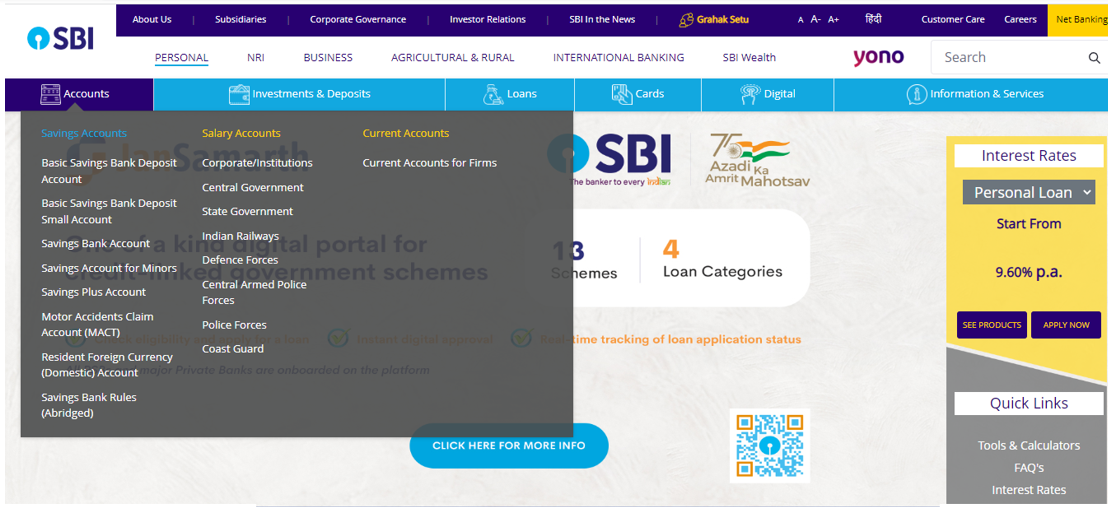The width and height of the screenshot is (1108, 507).
Task: Click CLICK HERE FOR MORE INFO button
Action: 509,445
